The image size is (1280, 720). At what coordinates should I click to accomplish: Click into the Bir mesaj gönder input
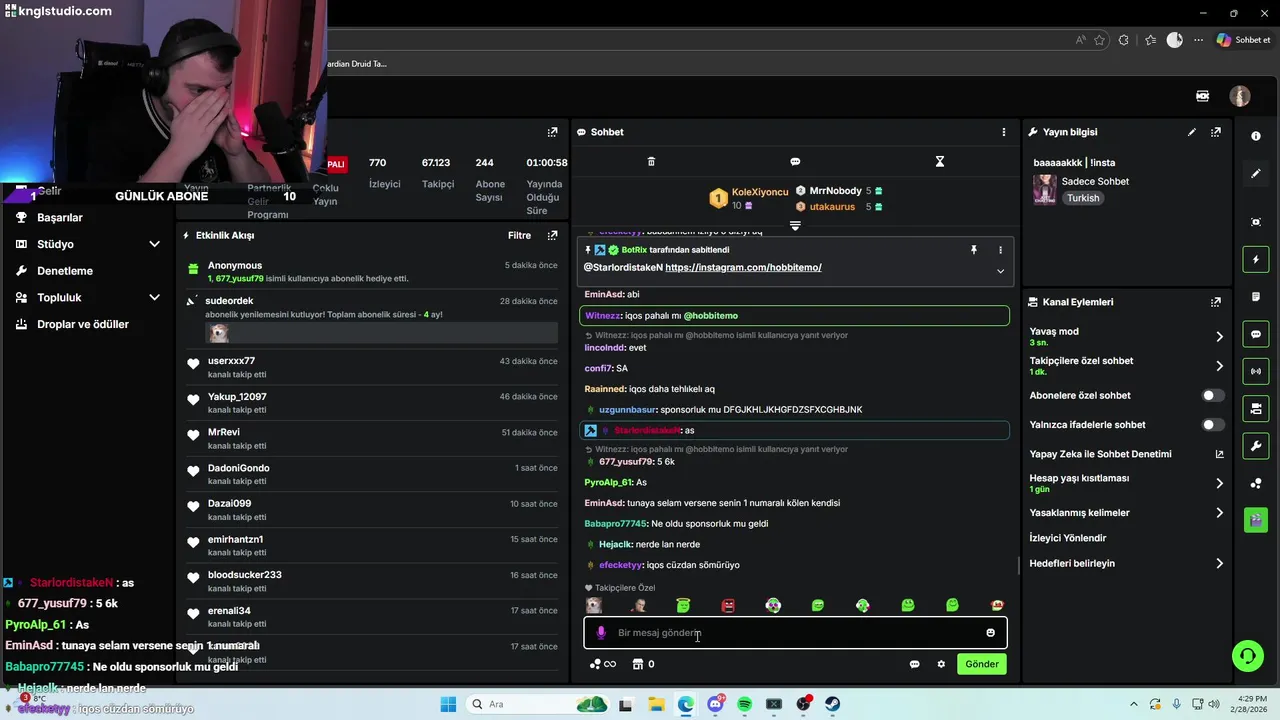[795, 633]
